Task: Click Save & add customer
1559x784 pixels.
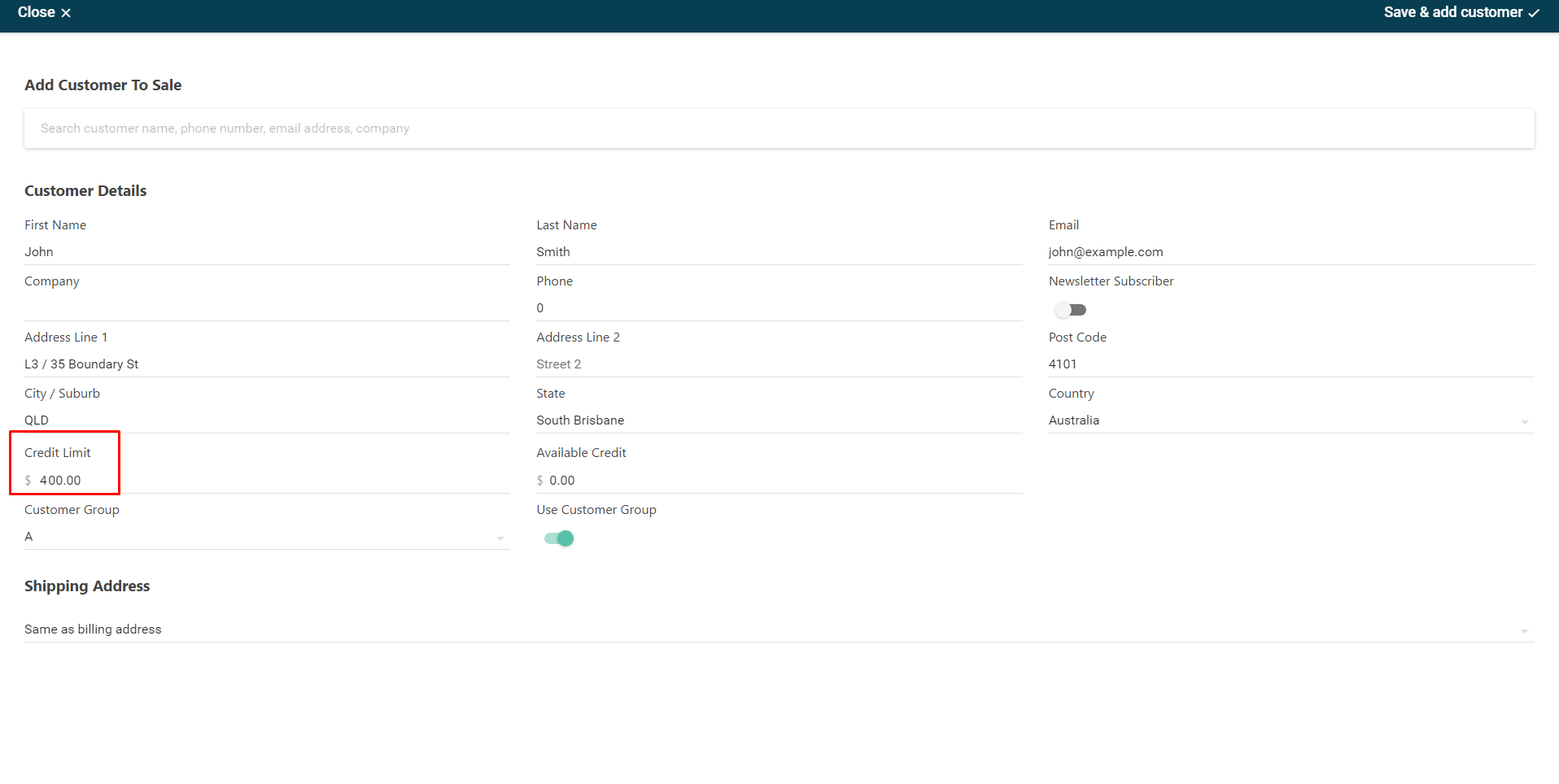Action: coord(1461,12)
